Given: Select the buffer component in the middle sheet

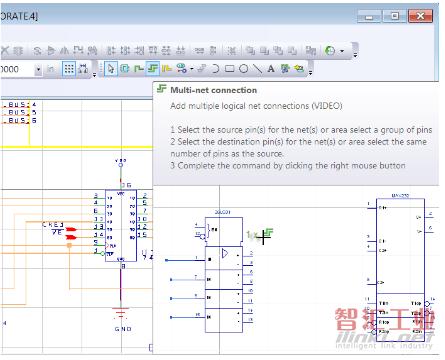Looking at the screenshot, I should pos(224,275).
